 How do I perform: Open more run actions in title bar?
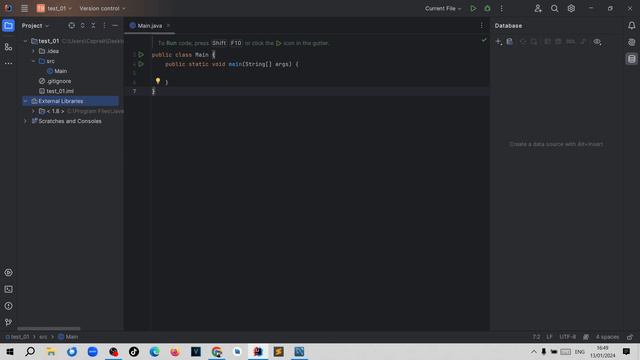pyautogui.click(x=502, y=8)
